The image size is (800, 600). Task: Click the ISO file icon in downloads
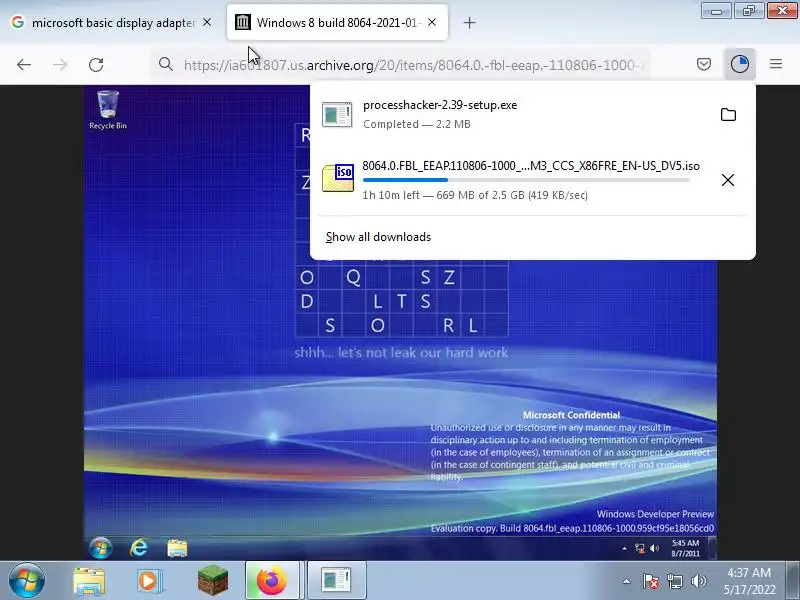[x=338, y=178]
